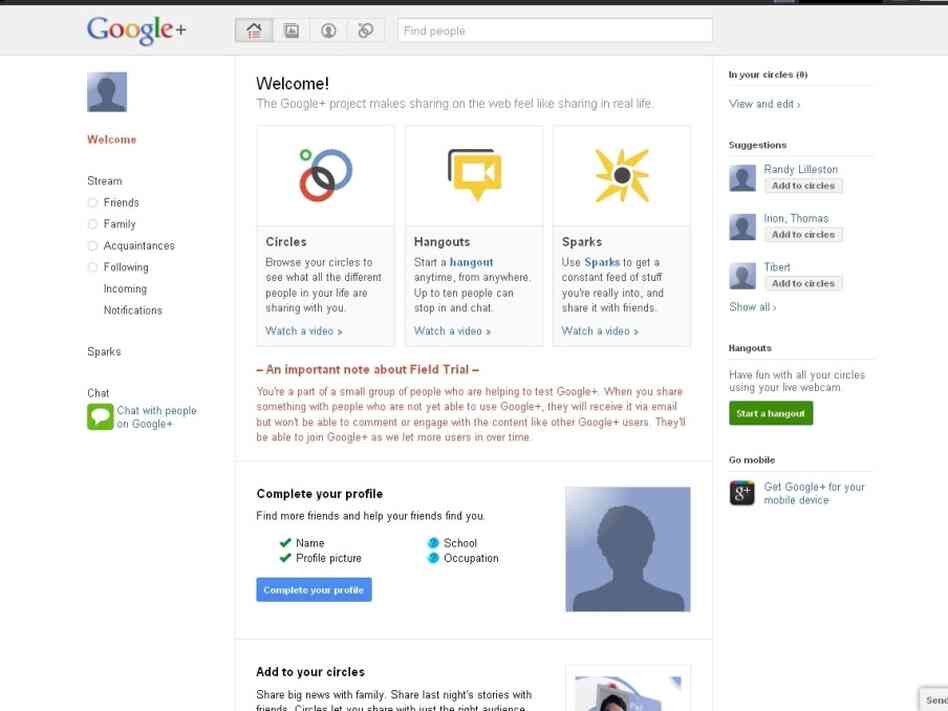Click the Profile picture checkmark icon

[x=285, y=558]
